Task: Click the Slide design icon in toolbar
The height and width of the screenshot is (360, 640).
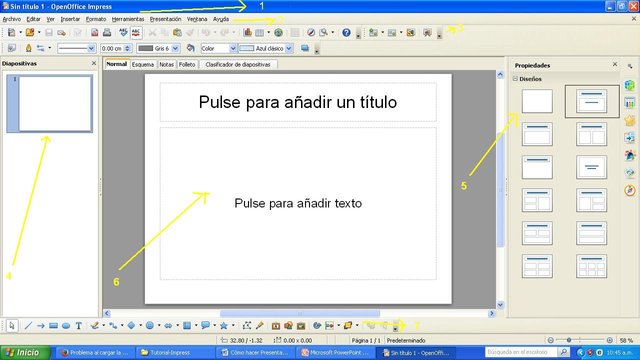Action: pos(411,32)
